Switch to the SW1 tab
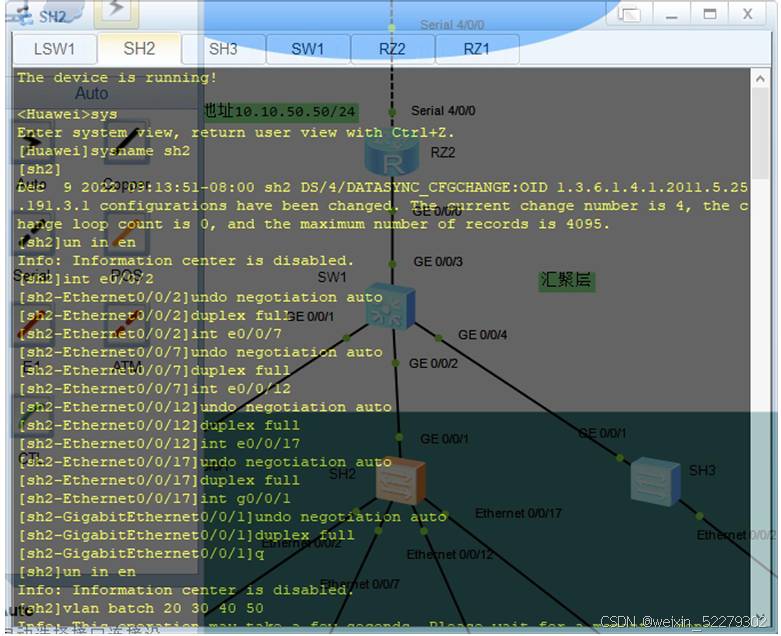The width and height of the screenshot is (781, 636). pos(307,49)
